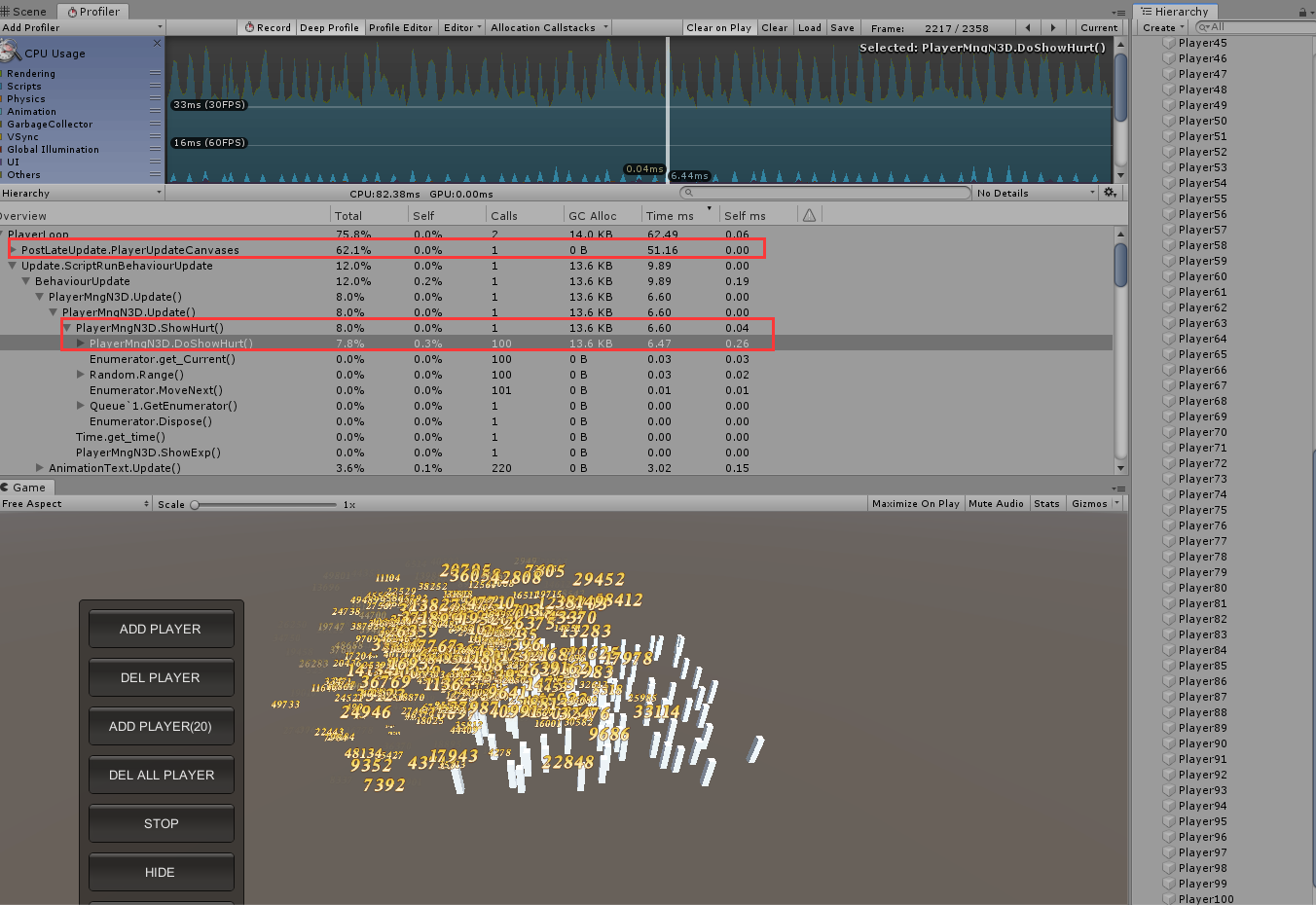Open Free Aspect dropdown in Game view
This screenshot has width=1316, height=905.
point(76,503)
